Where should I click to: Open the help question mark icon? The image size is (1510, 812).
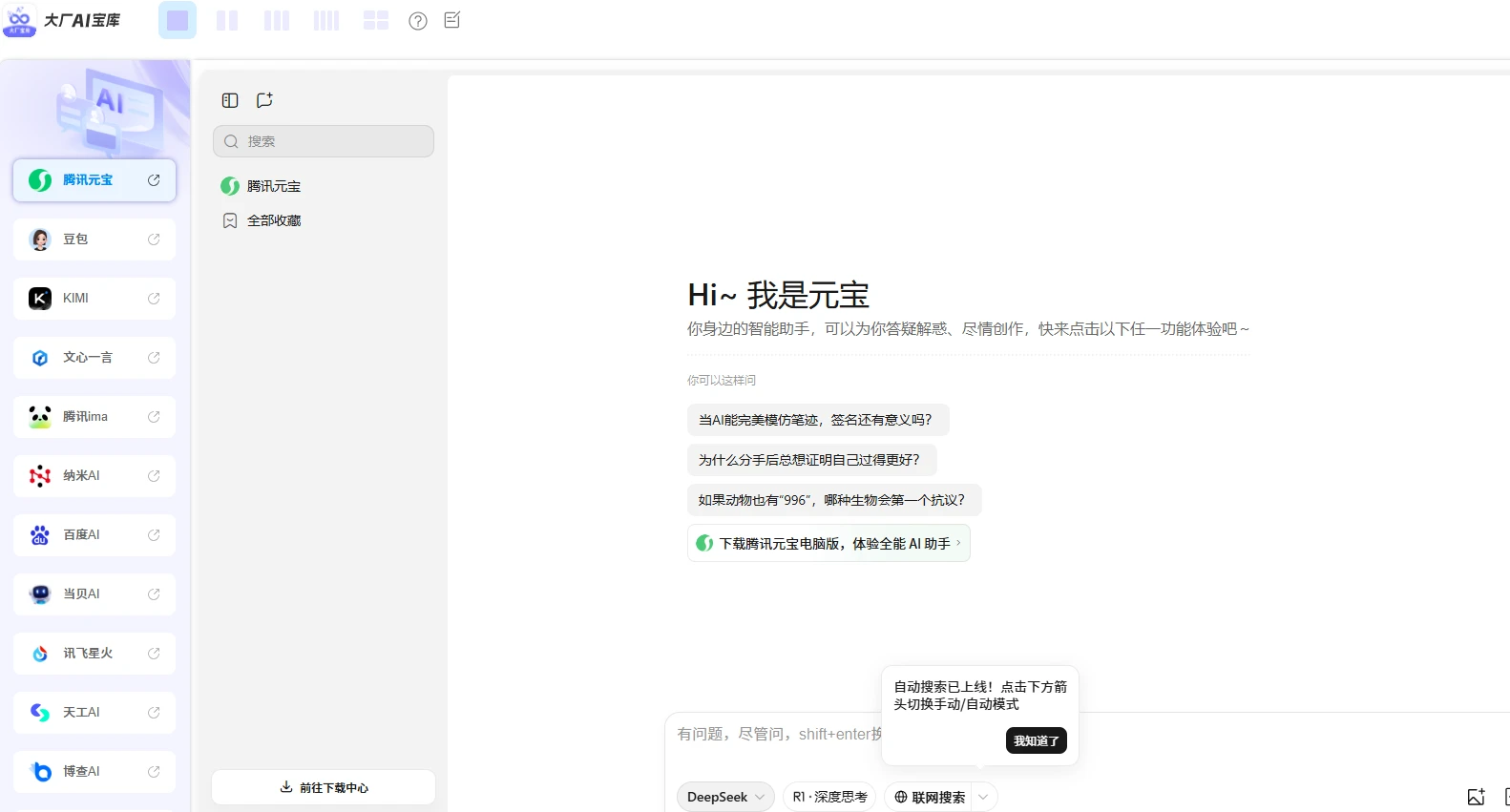418,21
